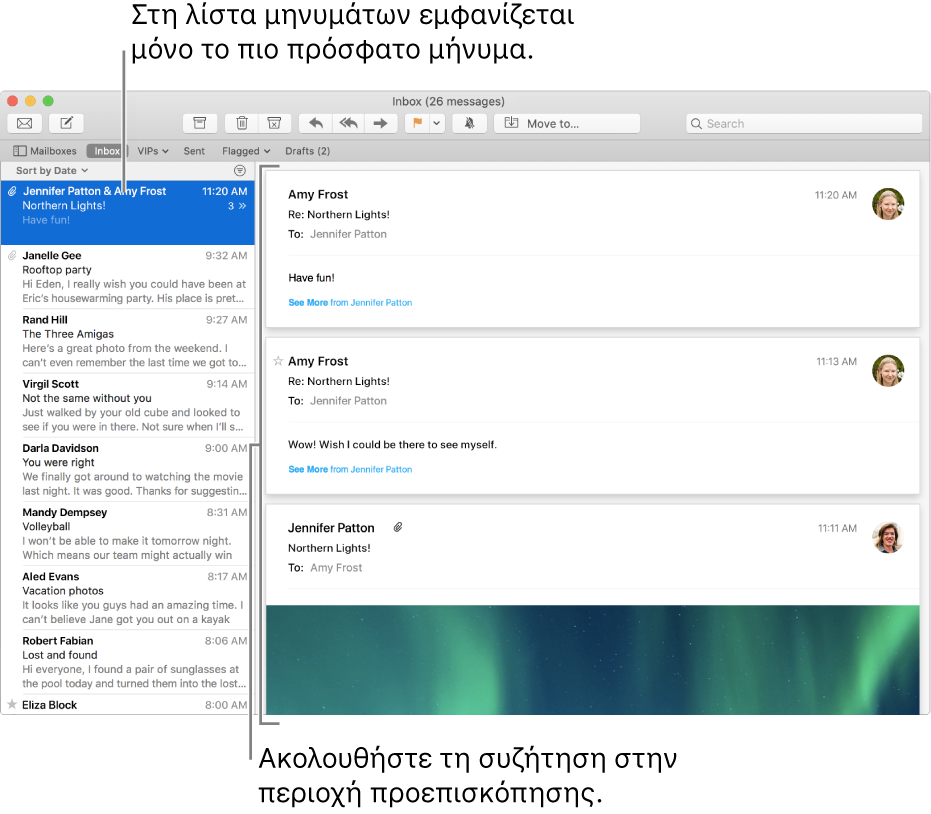
Task: Click See More link in 11:20 AM message
Action: point(350,302)
